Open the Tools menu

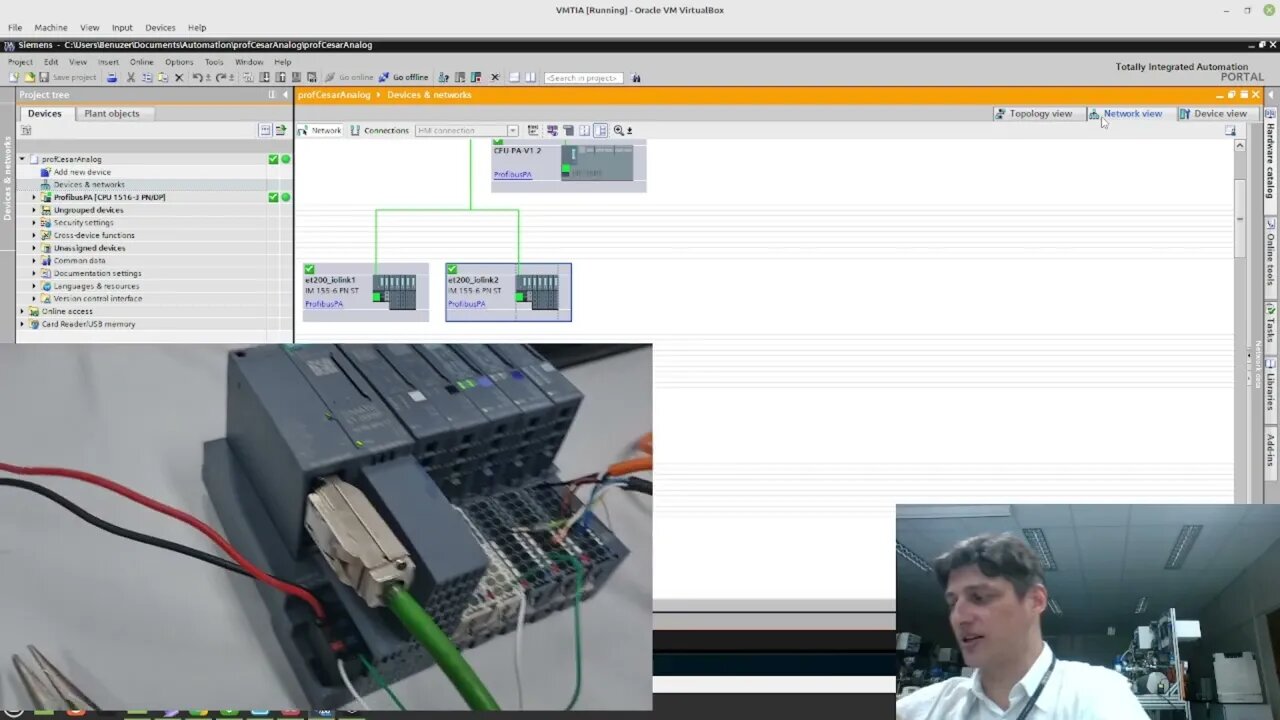pos(214,62)
